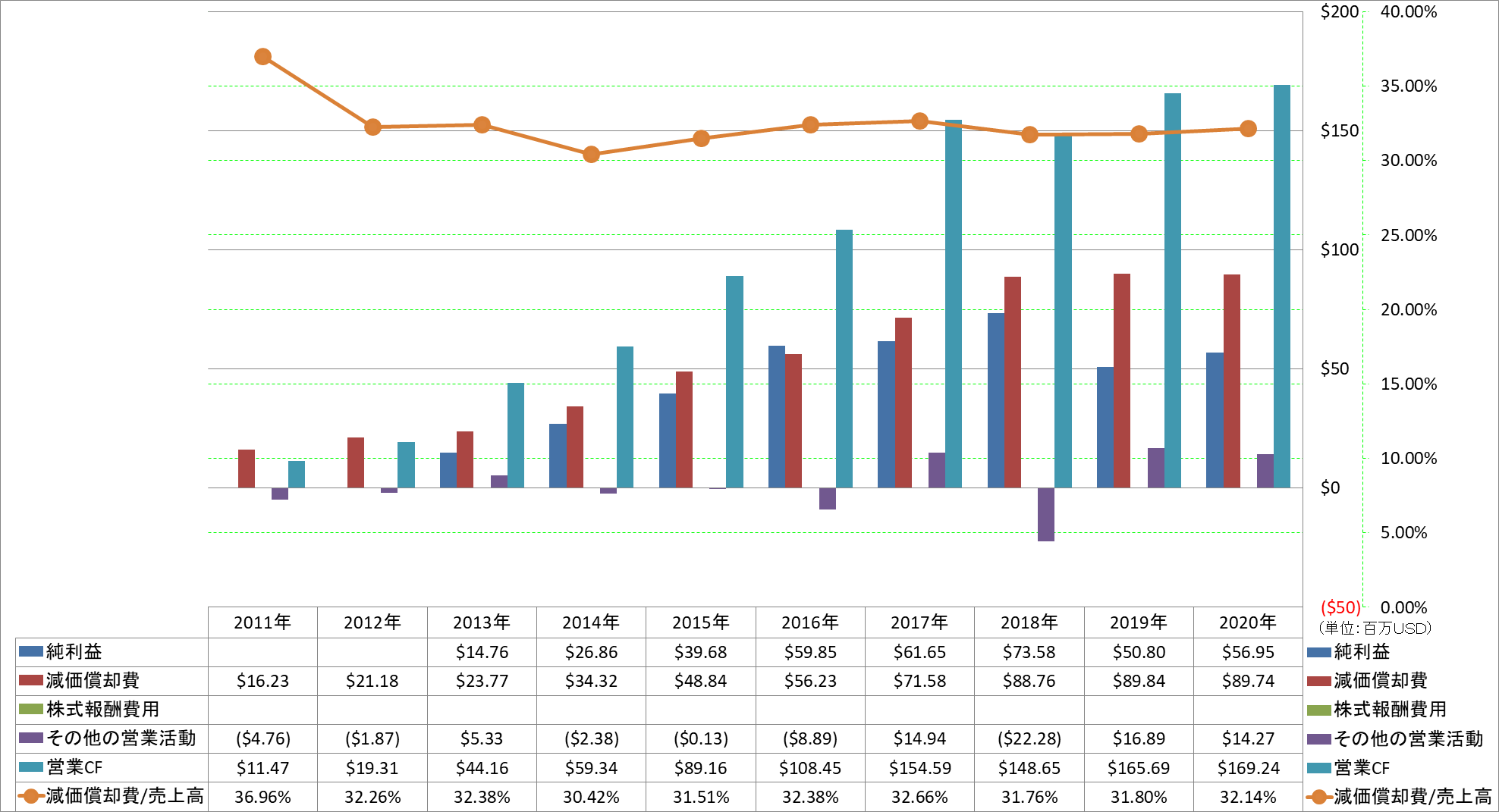The height and width of the screenshot is (812, 1499).
Task: Click the その他の営業活動 row label at left
Action: pyautogui.click(x=121, y=738)
